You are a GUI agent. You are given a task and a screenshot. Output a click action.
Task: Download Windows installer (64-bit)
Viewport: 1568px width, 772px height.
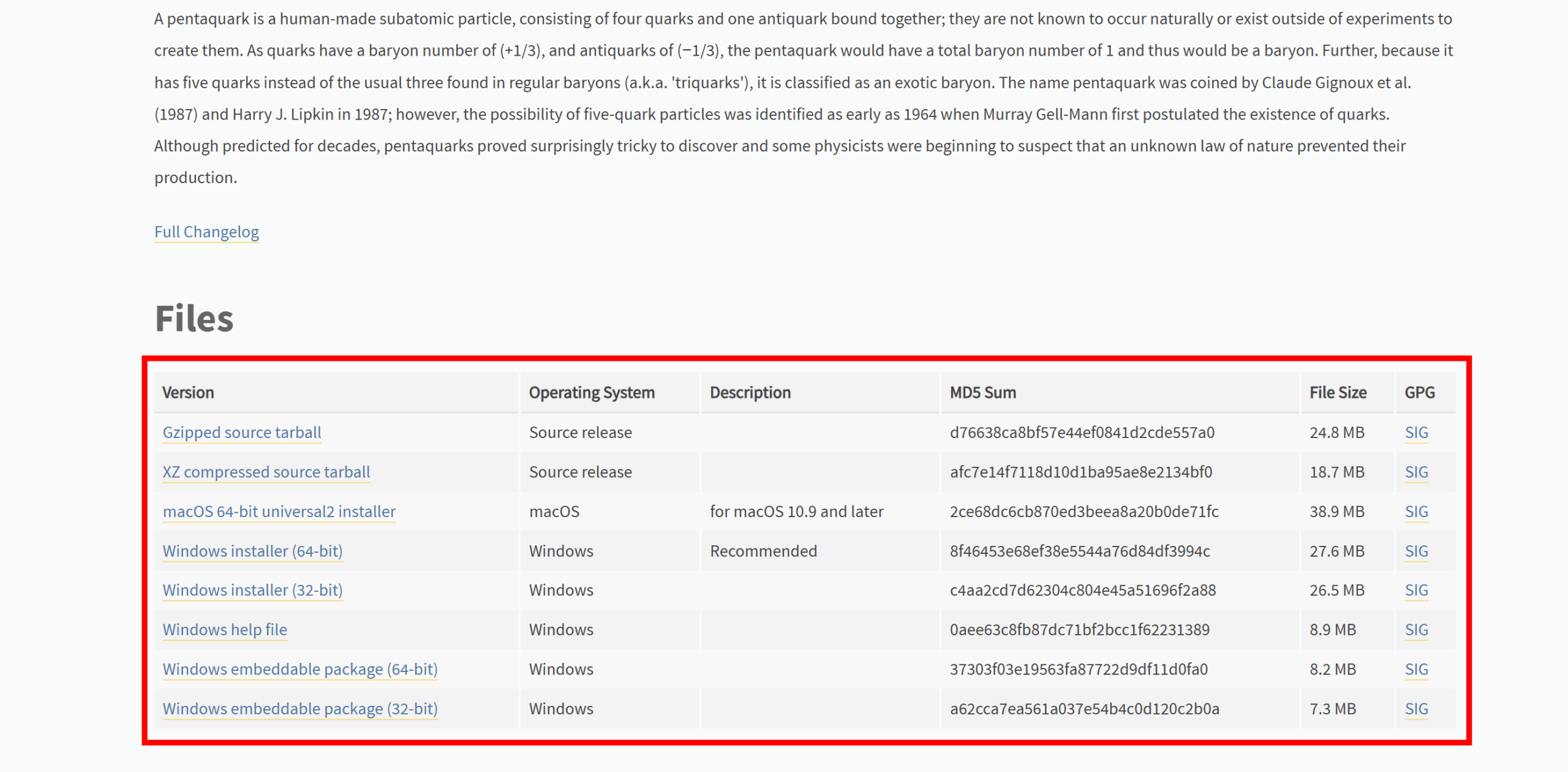tap(252, 551)
